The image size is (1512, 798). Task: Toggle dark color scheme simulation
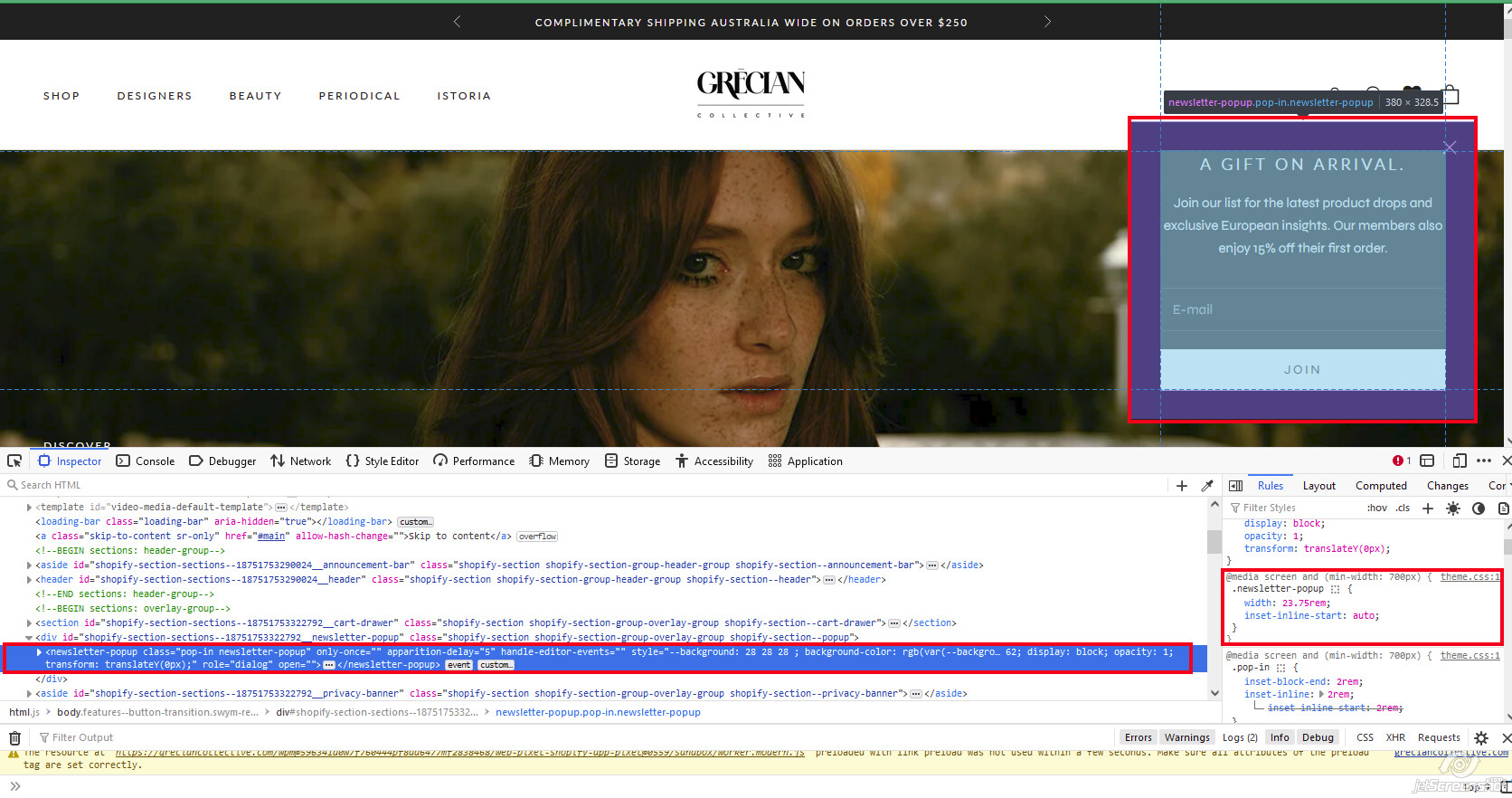click(x=1479, y=508)
